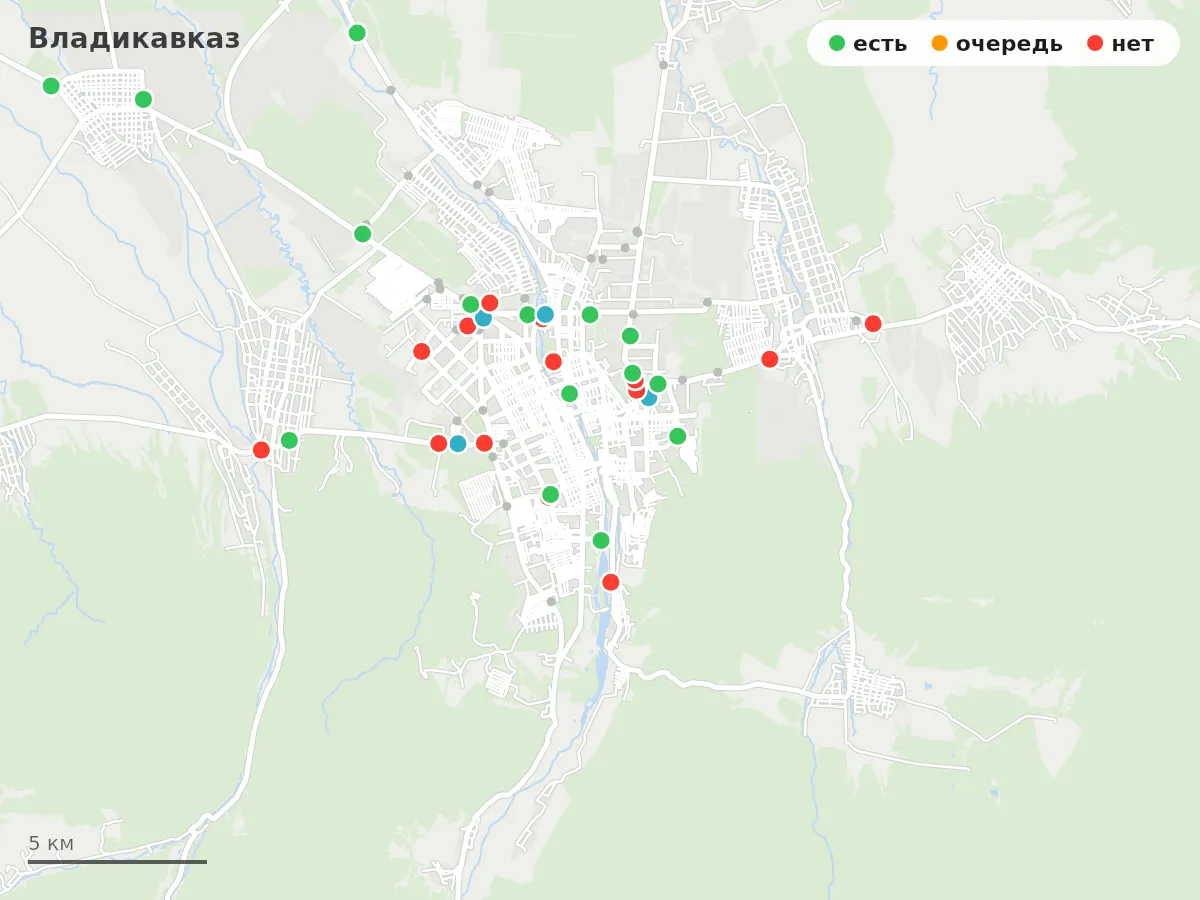This screenshot has width=1200, height=900.
Task: Select the blue marker overlapping red in north center
Action: (545, 314)
